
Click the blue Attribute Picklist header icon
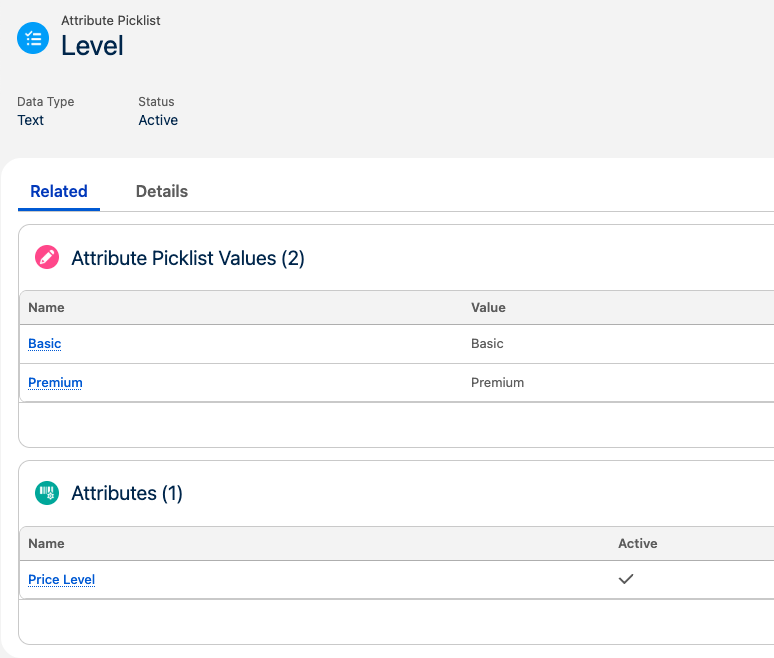pyautogui.click(x=33, y=38)
